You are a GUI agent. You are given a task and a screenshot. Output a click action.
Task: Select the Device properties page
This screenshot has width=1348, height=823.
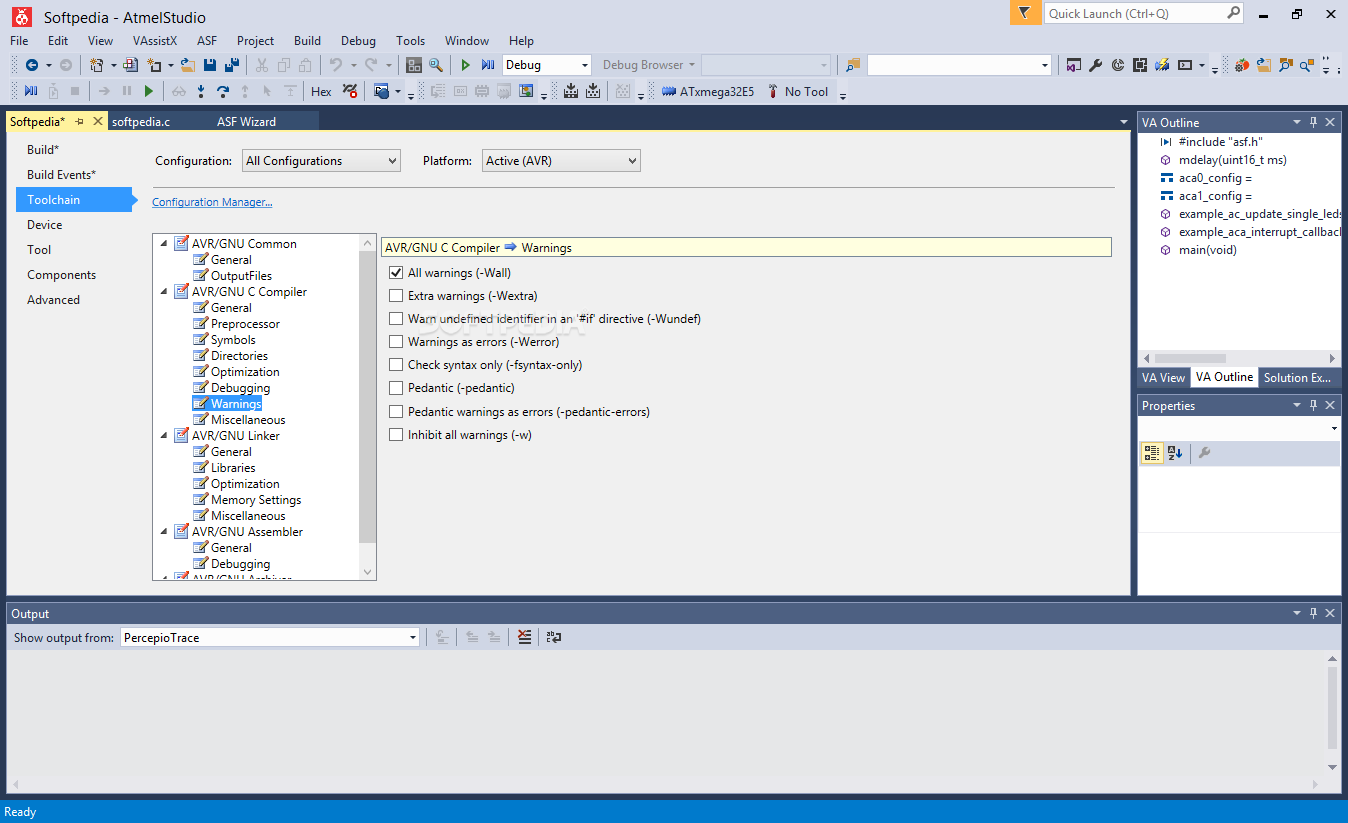coord(45,225)
